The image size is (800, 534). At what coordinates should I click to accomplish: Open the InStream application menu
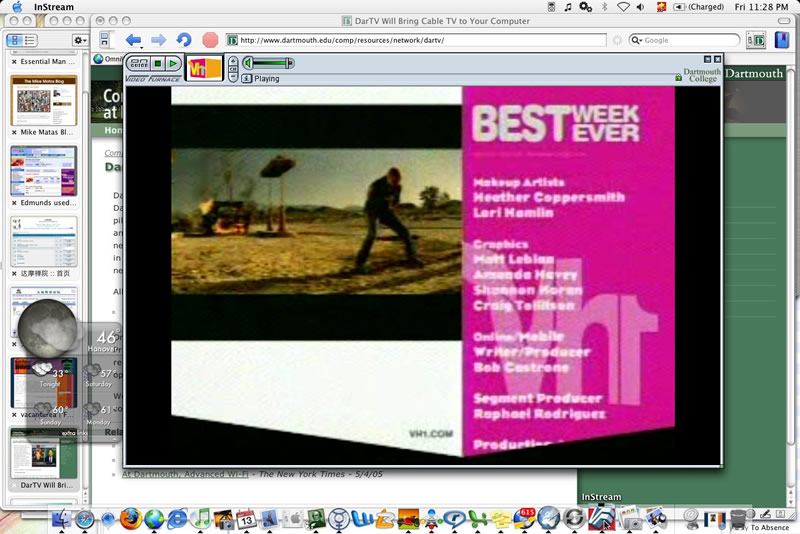(54, 7)
